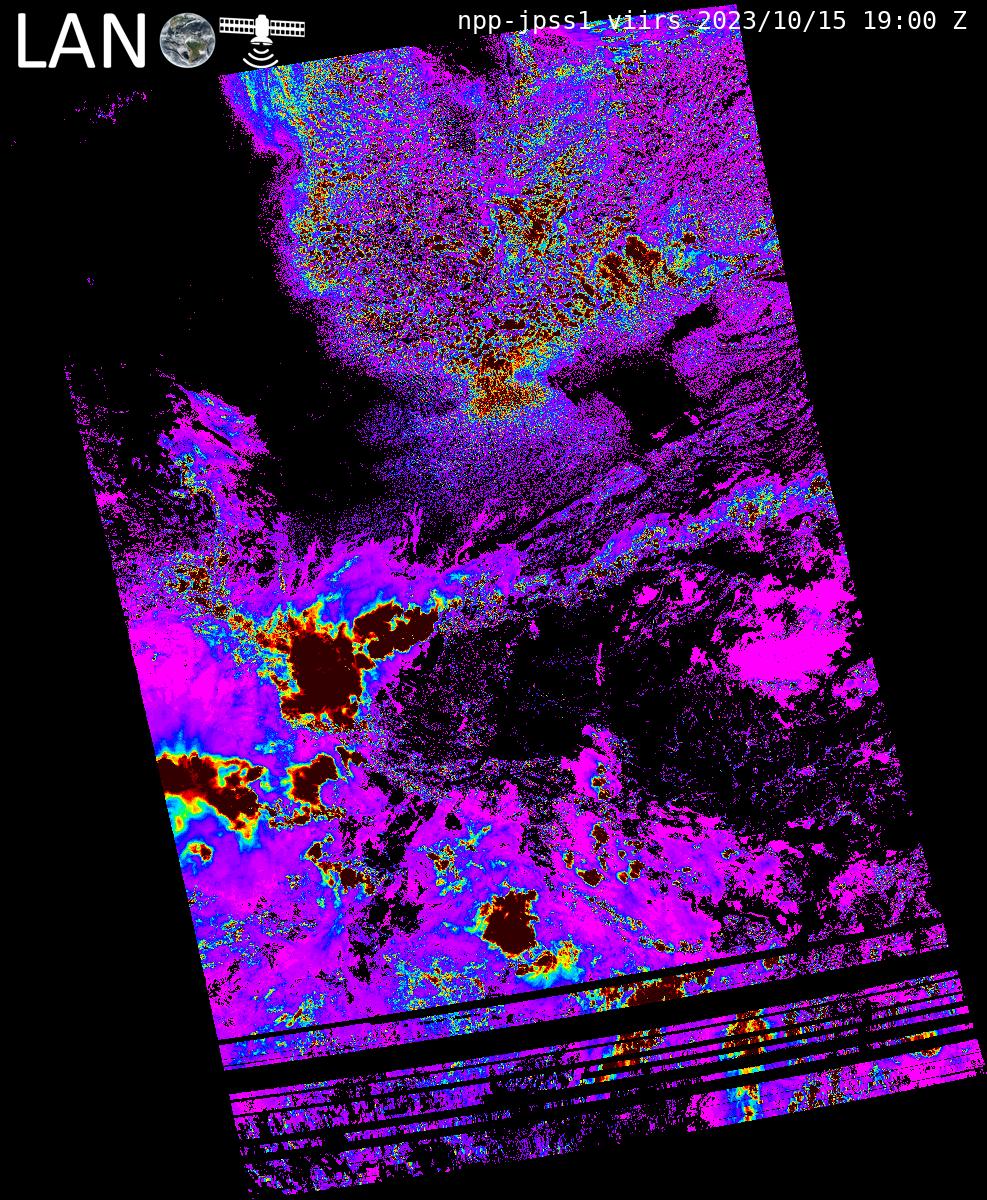Click the time '19:00 Z' text

coord(915,20)
